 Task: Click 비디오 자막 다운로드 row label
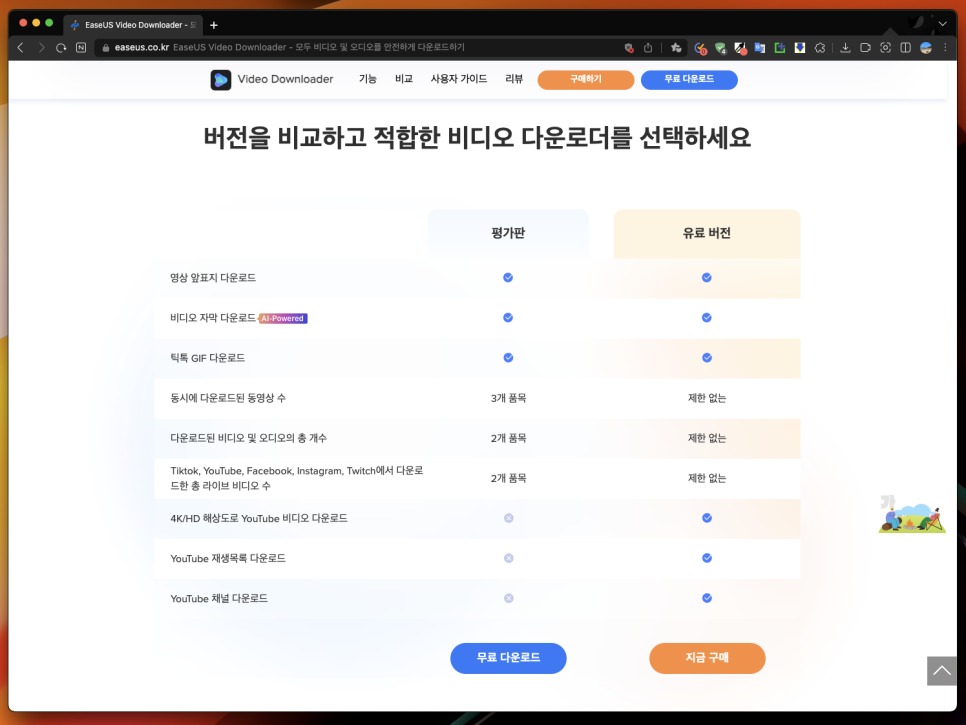click(213, 318)
